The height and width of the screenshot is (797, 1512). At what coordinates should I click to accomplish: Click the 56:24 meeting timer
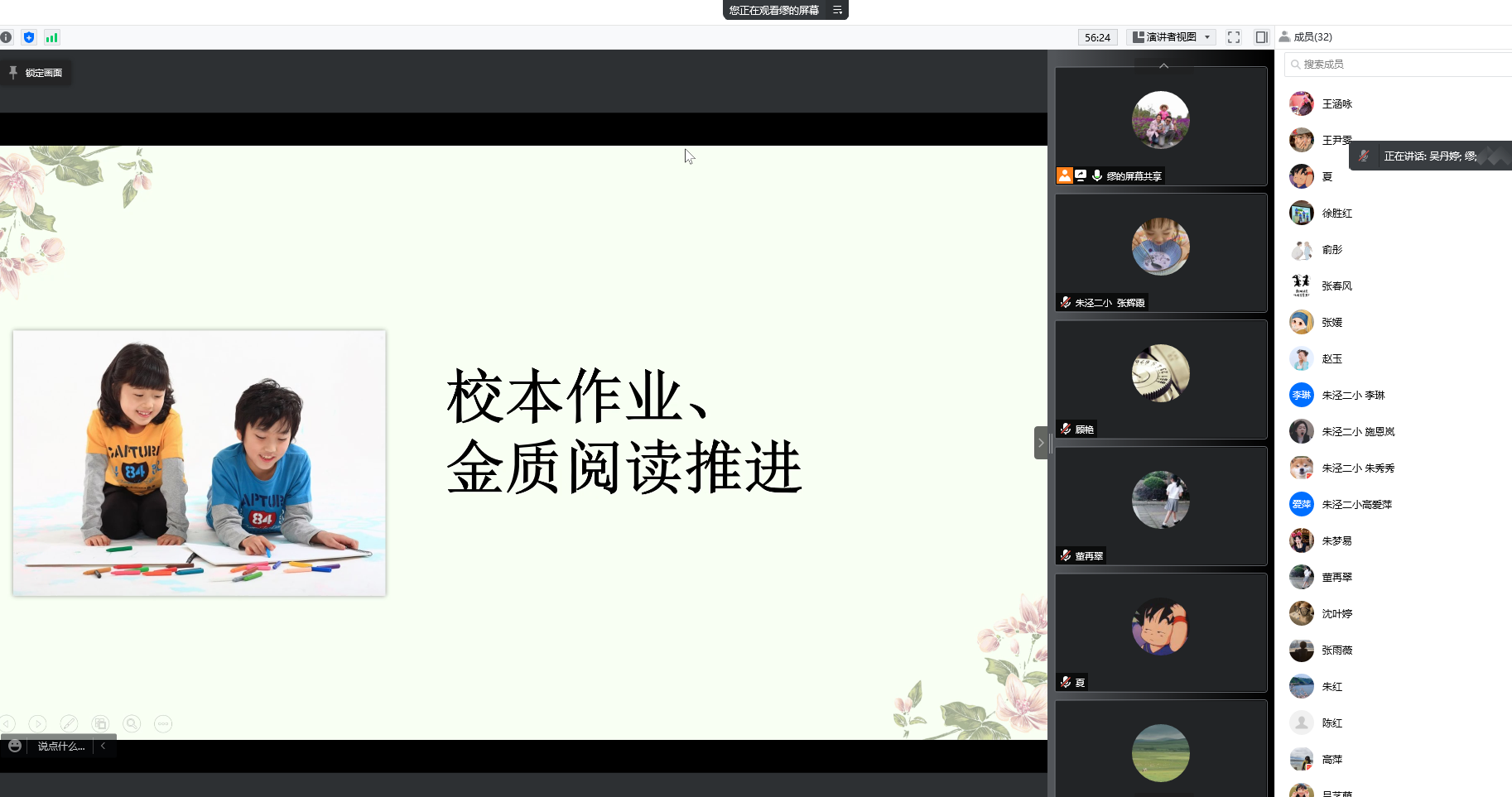[1097, 37]
